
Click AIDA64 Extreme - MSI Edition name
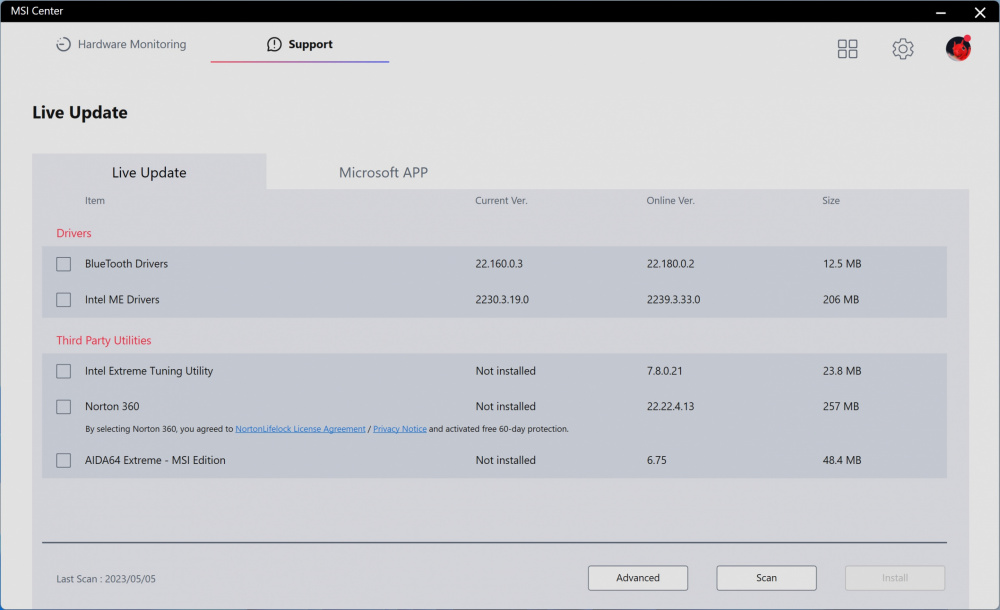click(x=155, y=461)
